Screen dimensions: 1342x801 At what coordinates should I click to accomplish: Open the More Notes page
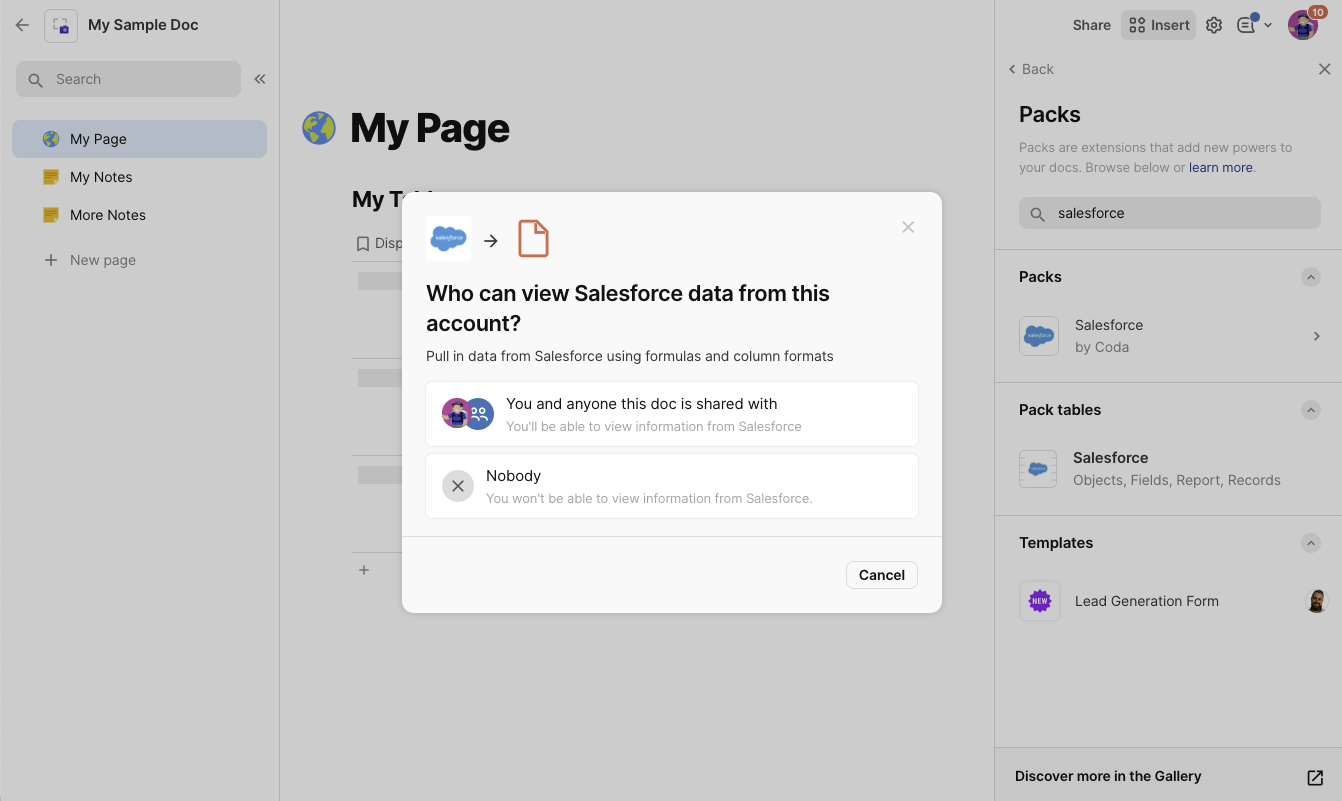(x=108, y=215)
